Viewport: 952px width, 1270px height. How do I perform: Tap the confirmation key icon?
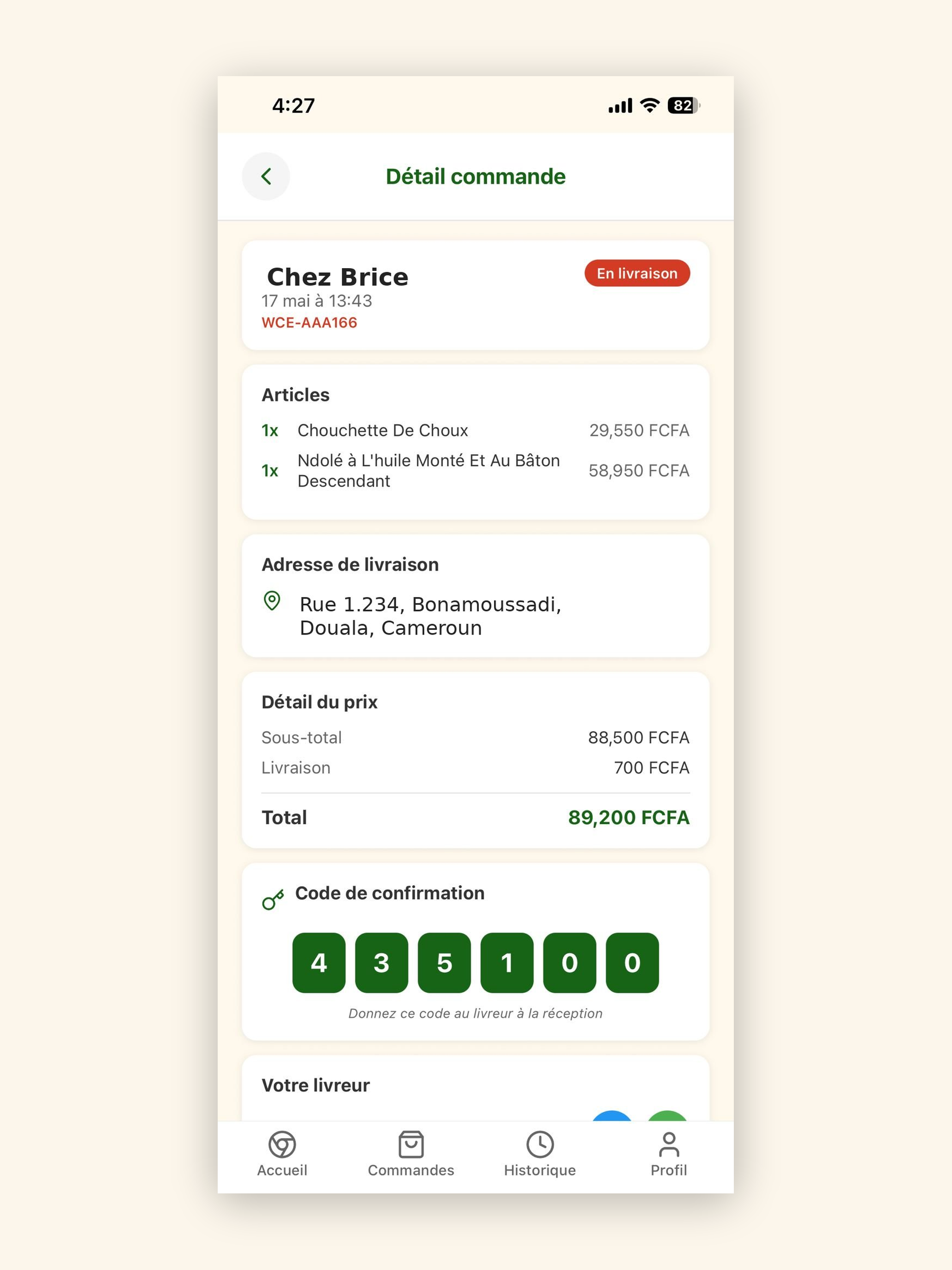[x=273, y=899]
